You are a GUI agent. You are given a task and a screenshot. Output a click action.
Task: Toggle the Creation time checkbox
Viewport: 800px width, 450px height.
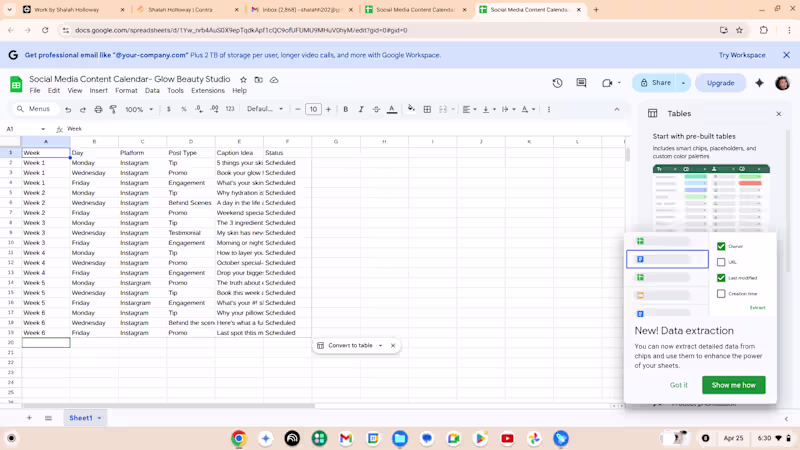[x=721, y=294]
